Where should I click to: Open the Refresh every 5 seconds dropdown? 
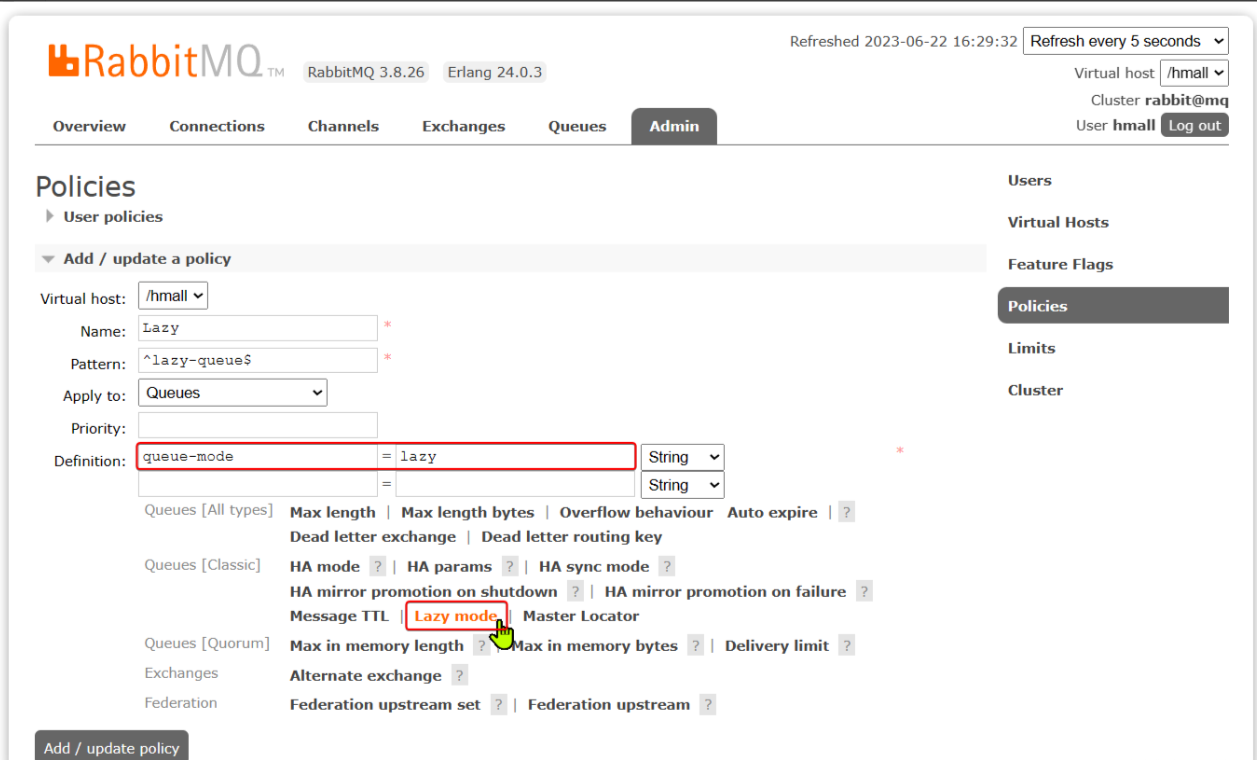tap(1126, 41)
